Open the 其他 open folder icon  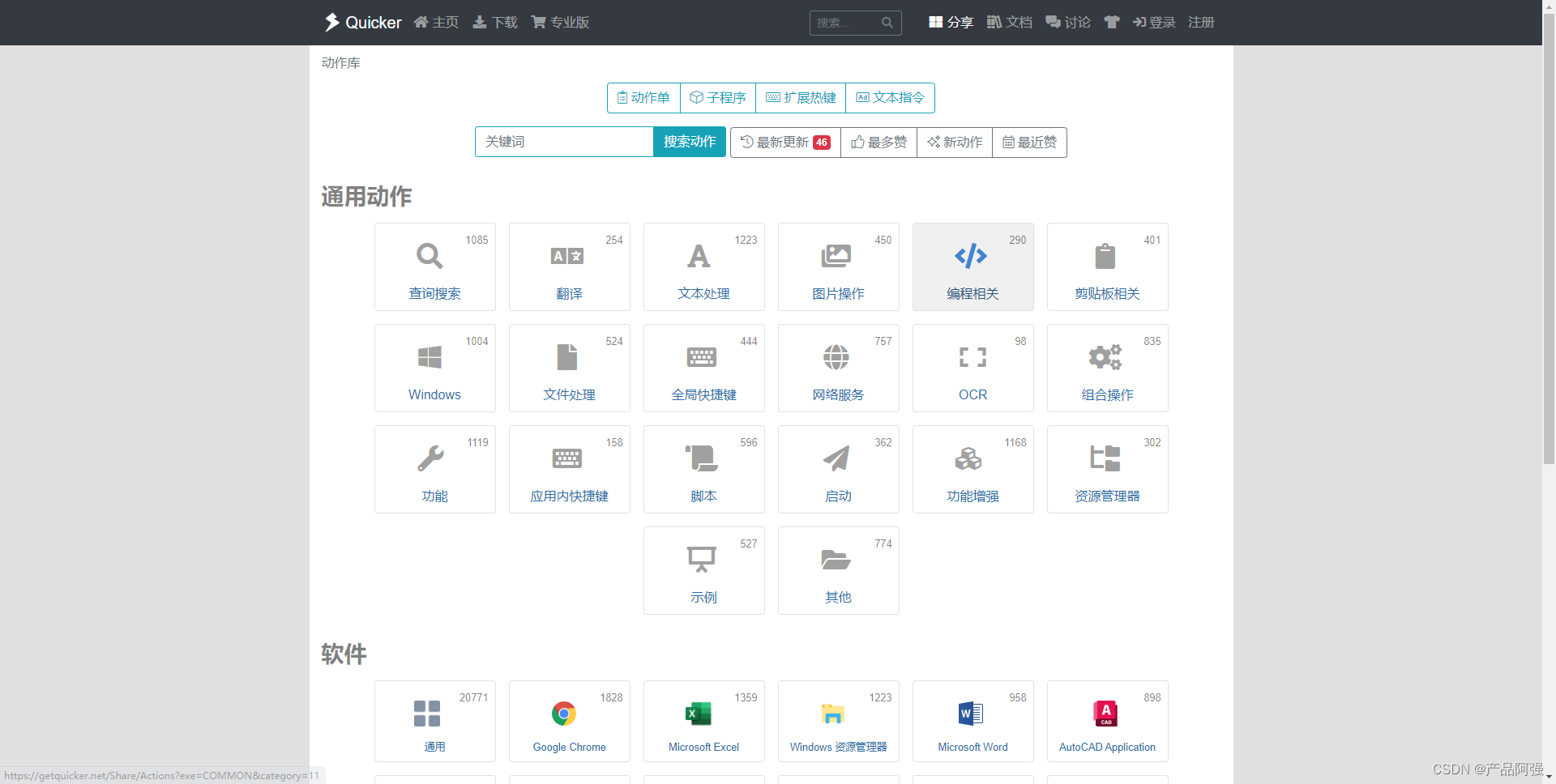(836, 560)
